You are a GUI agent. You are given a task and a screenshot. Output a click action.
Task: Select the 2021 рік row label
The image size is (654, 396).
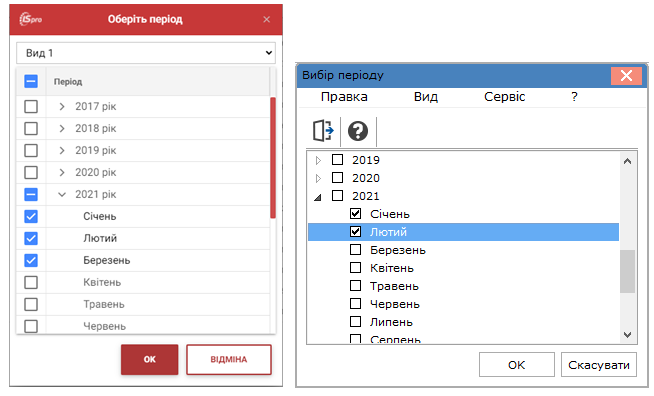(x=96, y=194)
